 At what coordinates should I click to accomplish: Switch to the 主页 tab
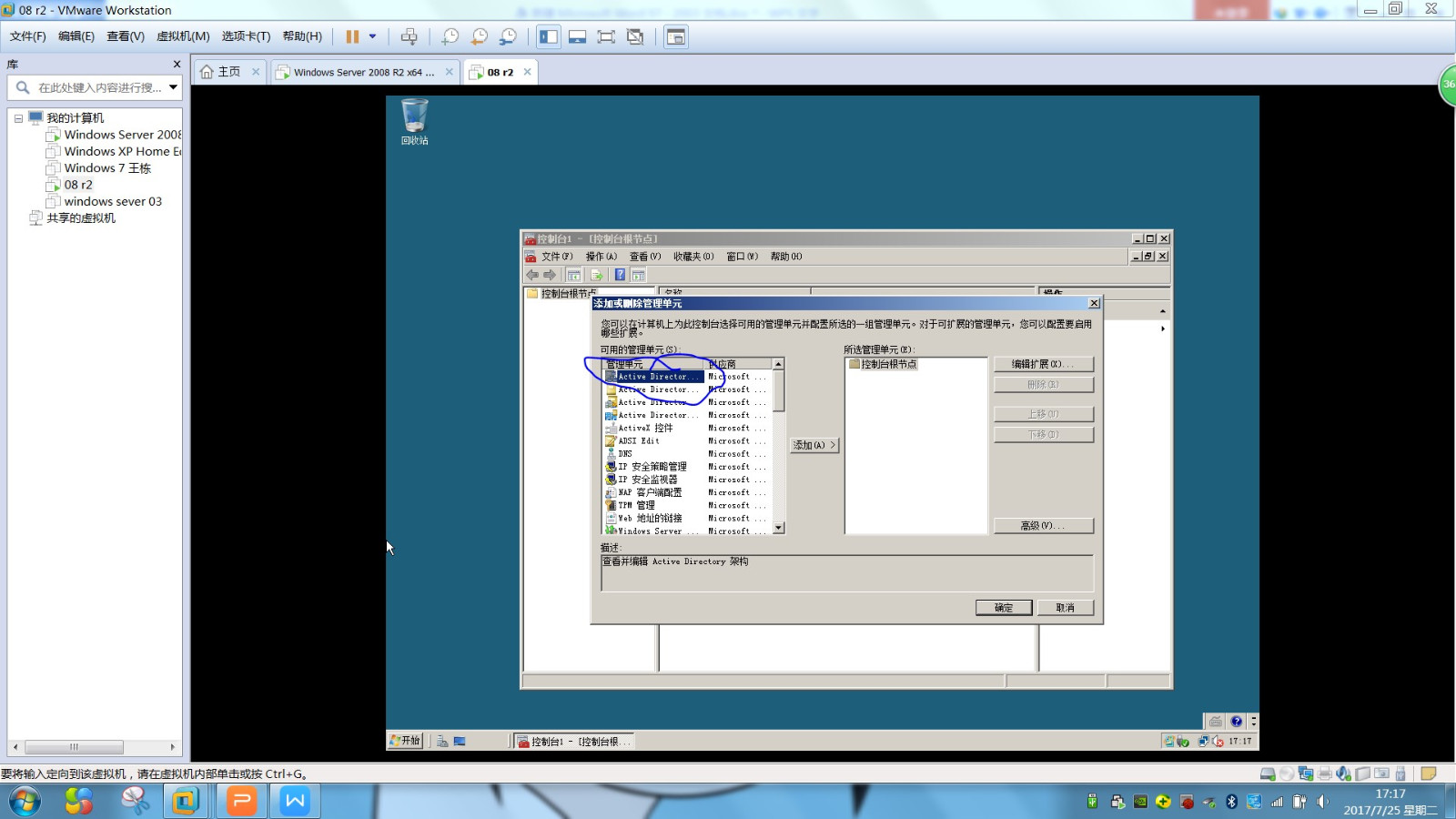click(x=228, y=72)
